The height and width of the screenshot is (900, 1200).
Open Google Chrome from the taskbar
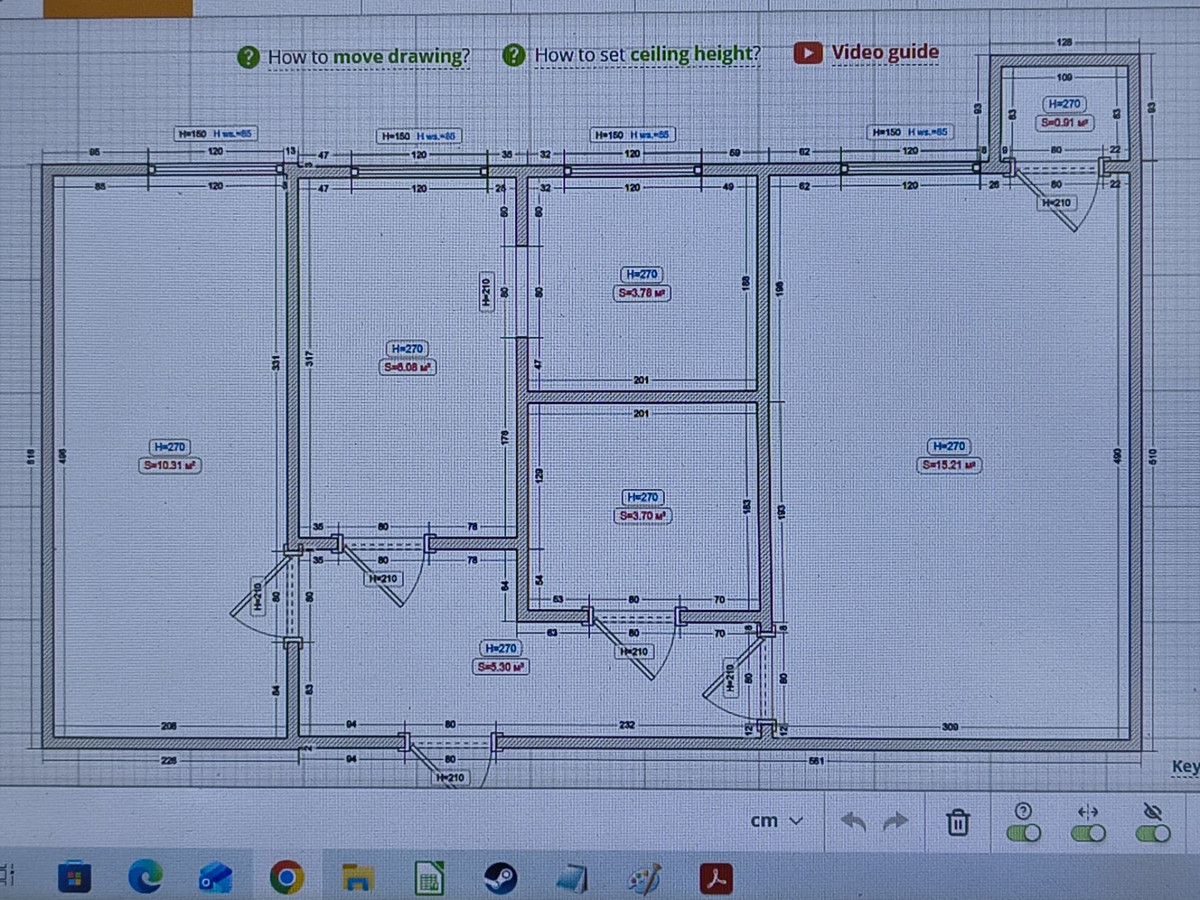[286, 878]
